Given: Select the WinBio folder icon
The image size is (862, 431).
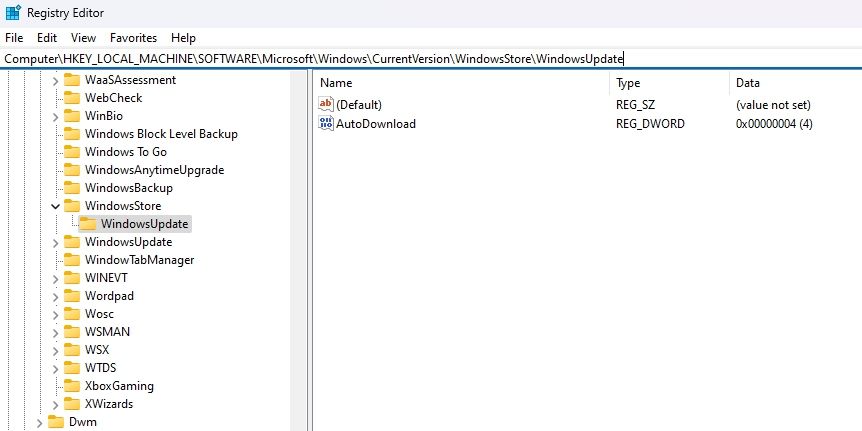Looking at the screenshot, I should 71,116.
